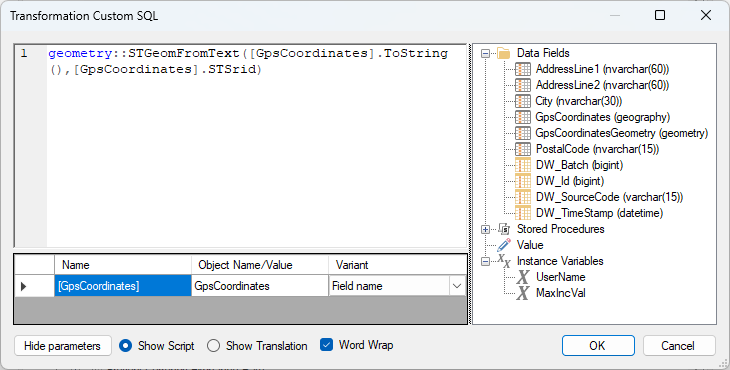
Task: Uncheck the Word Wrap checkbox
Action: [326, 345]
